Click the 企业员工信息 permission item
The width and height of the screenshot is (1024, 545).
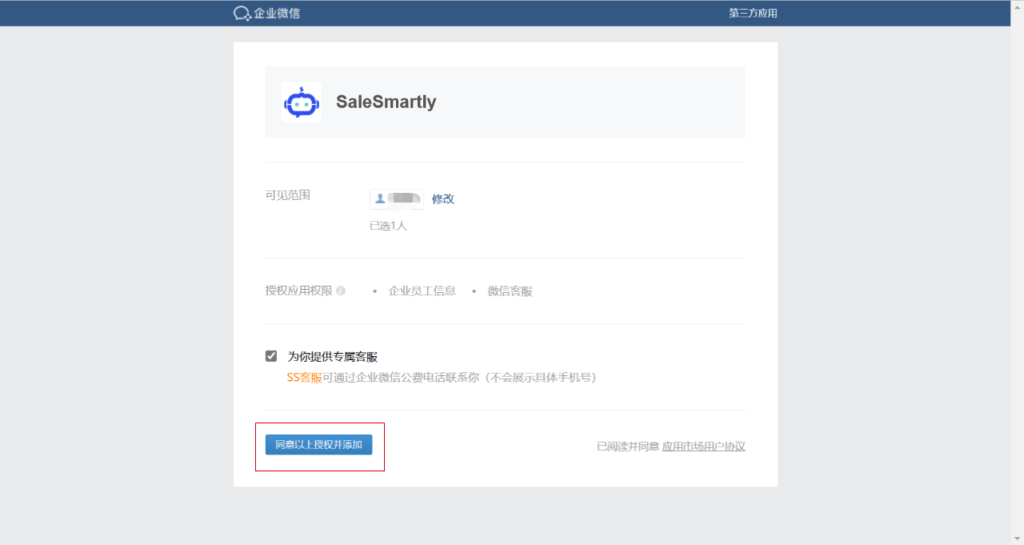click(x=422, y=291)
